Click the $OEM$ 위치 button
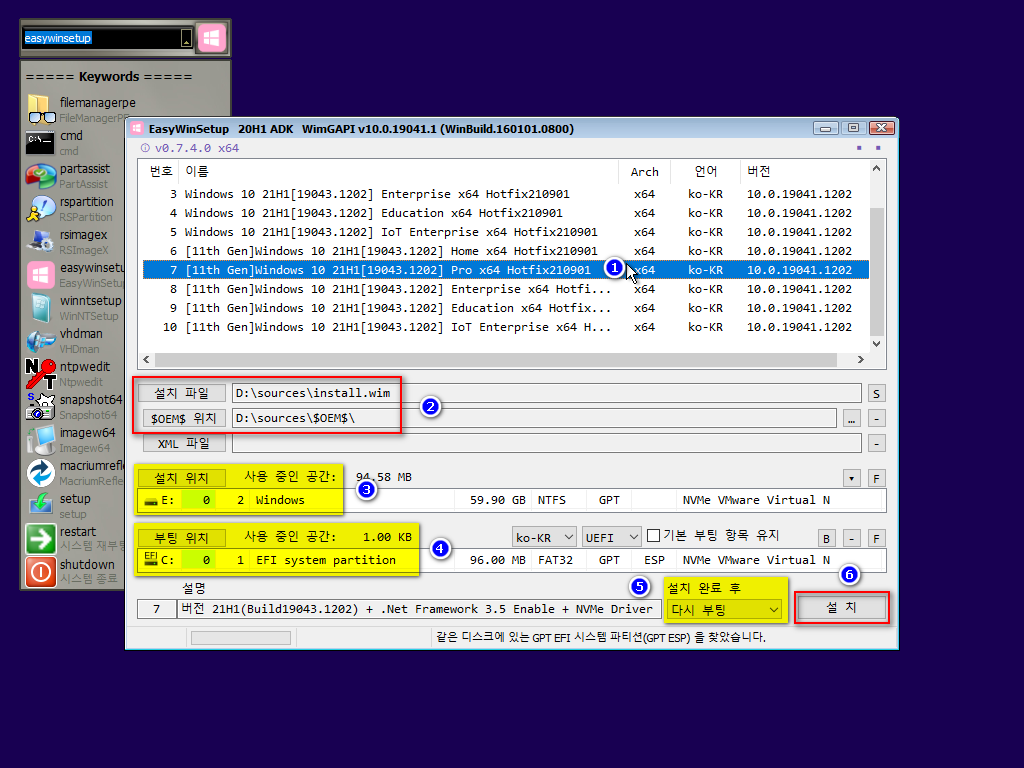The width and height of the screenshot is (1024, 768). click(184, 419)
